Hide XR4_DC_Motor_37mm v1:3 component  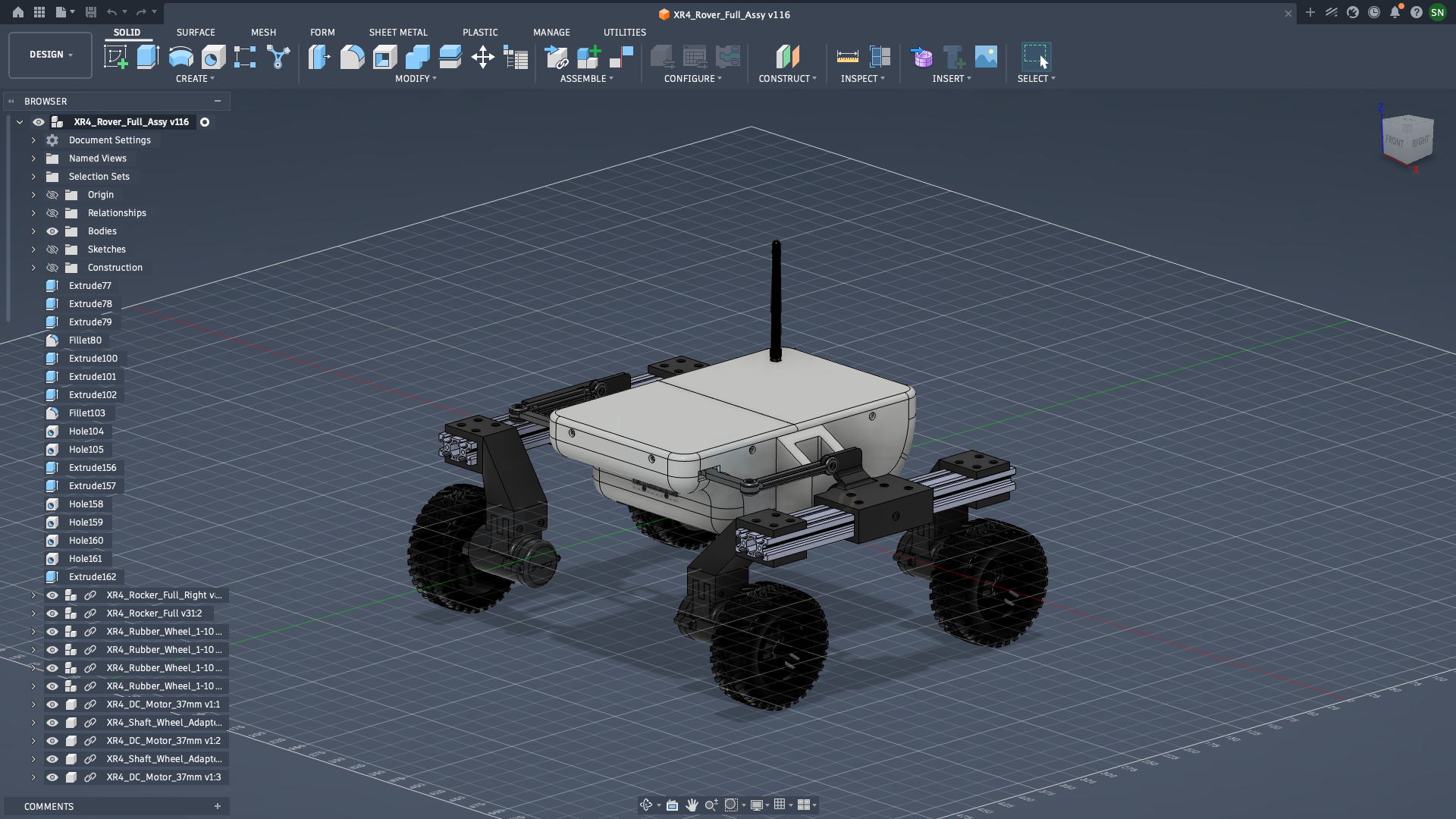(52, 777)
